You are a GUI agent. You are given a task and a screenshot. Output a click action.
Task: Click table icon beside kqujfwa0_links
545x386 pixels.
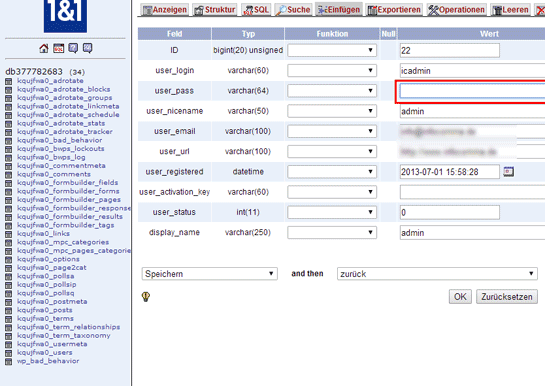tap(9, 234)
